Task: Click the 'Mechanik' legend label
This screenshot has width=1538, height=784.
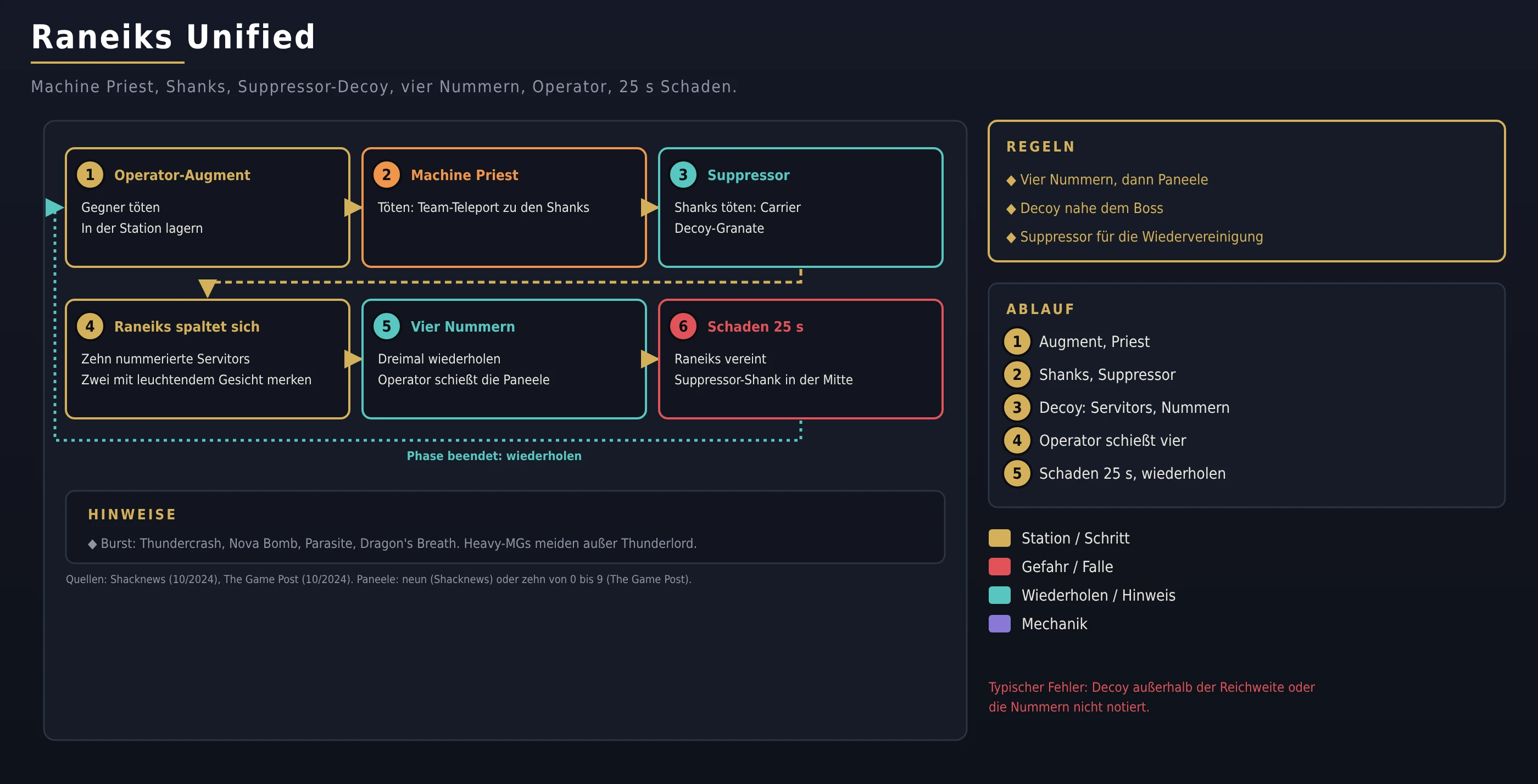Action: coord(1054,624)
